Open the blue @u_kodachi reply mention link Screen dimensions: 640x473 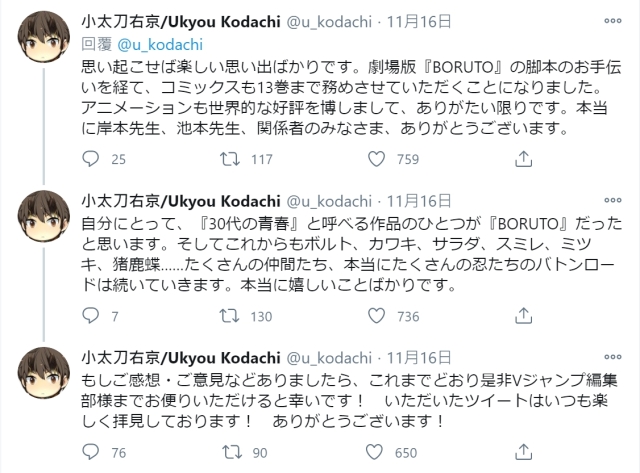146,44
